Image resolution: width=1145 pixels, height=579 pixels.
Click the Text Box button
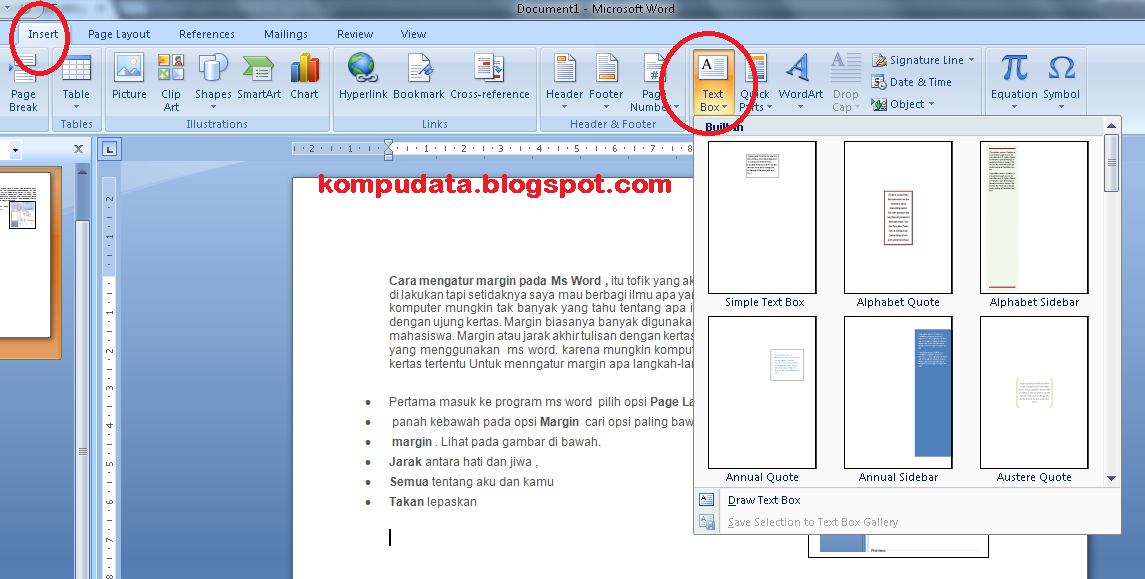pyautogui.click(x=713, y=83)
